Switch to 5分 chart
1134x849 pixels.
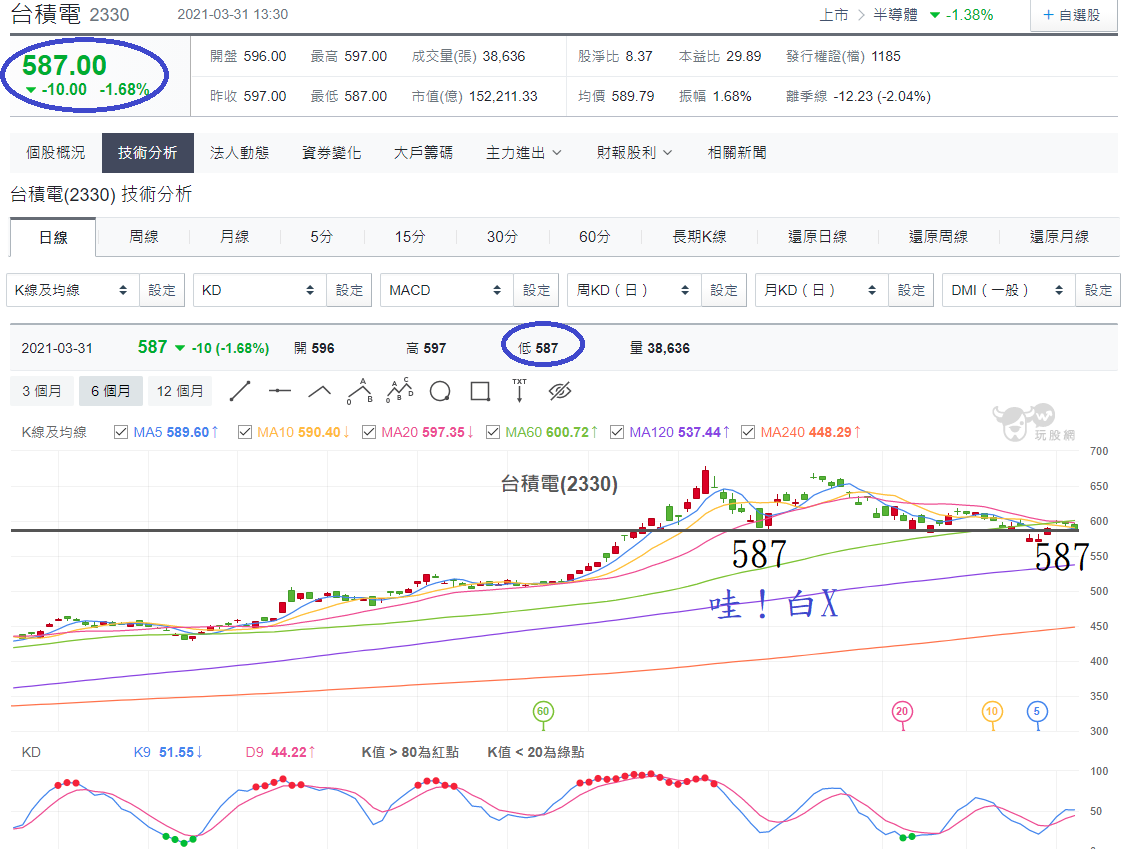[x=322, y=236]
